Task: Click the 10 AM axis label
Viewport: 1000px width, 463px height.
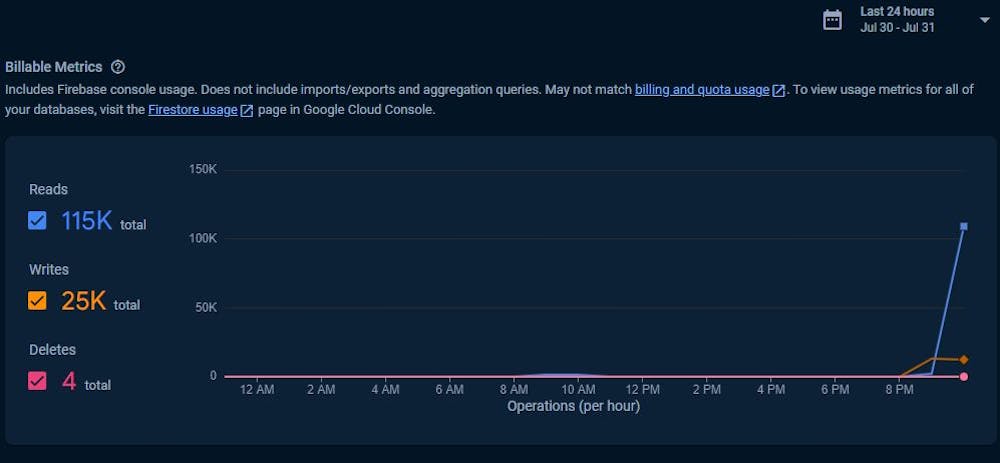Action: pyautogui.click(x=578, y=390)
